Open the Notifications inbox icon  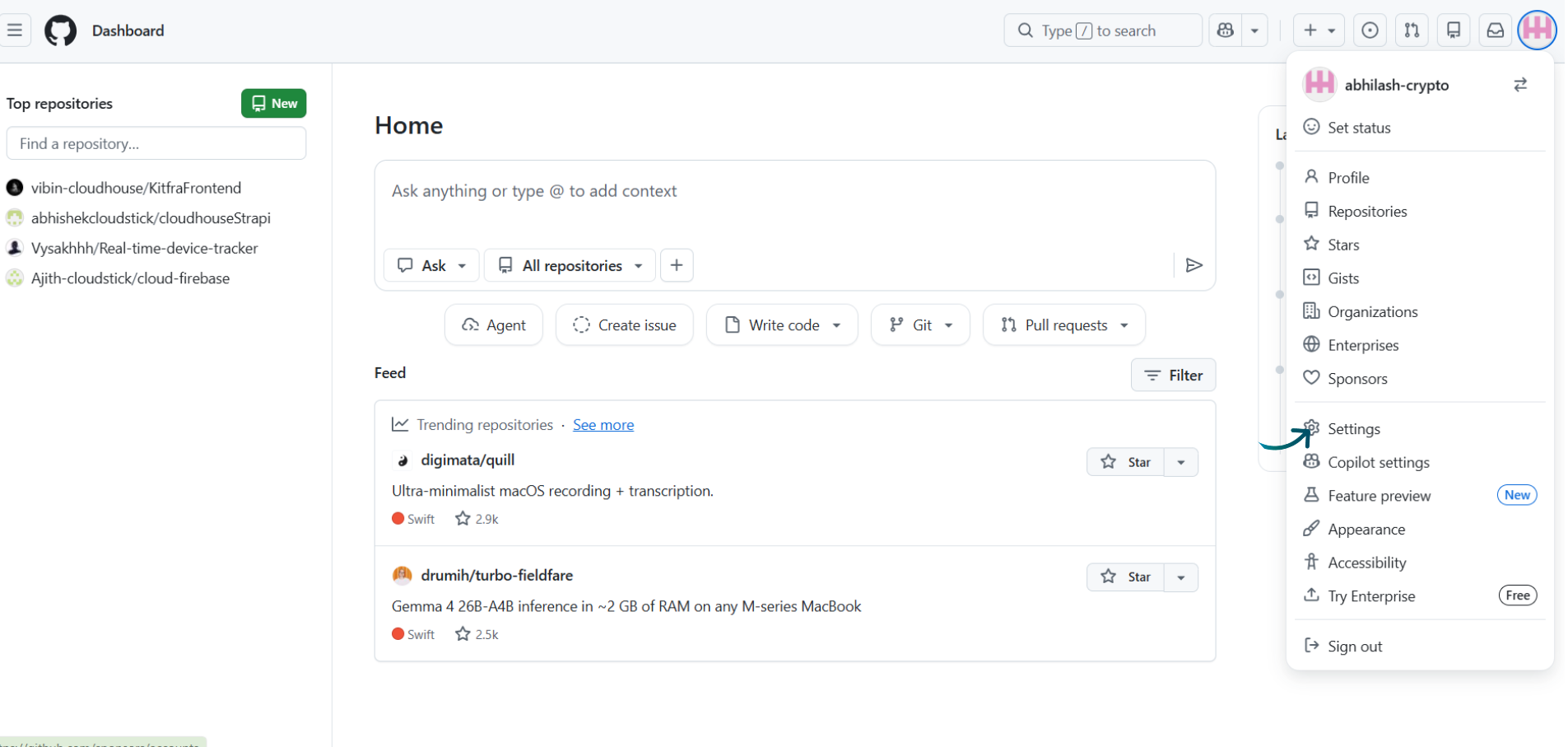[x=1496, y=30]
